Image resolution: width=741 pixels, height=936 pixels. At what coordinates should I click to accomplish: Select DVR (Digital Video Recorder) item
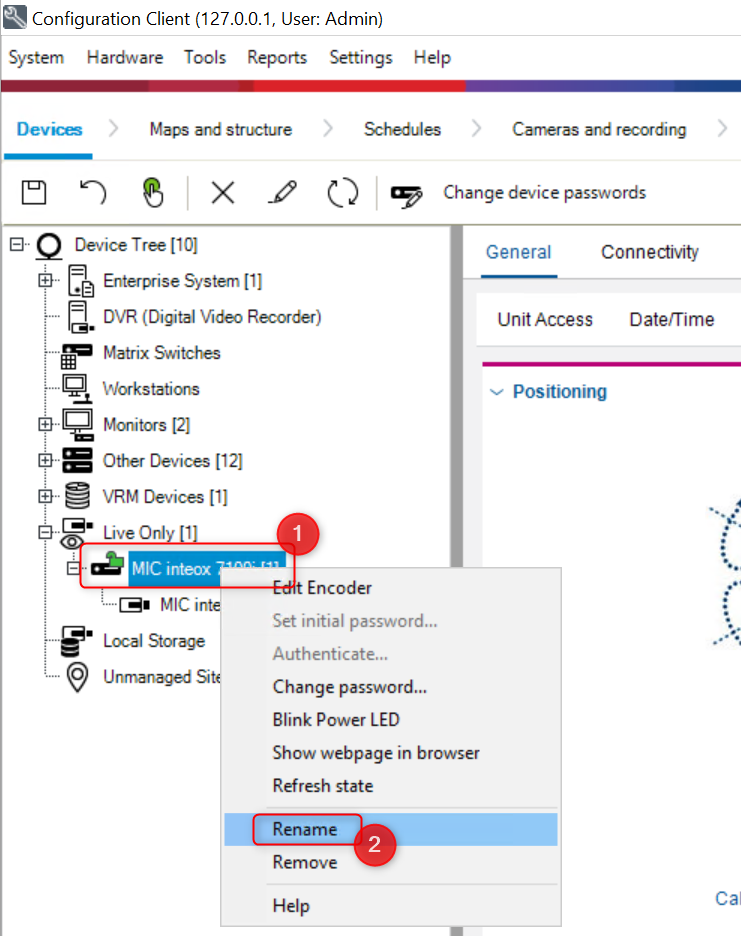(212, 317)
